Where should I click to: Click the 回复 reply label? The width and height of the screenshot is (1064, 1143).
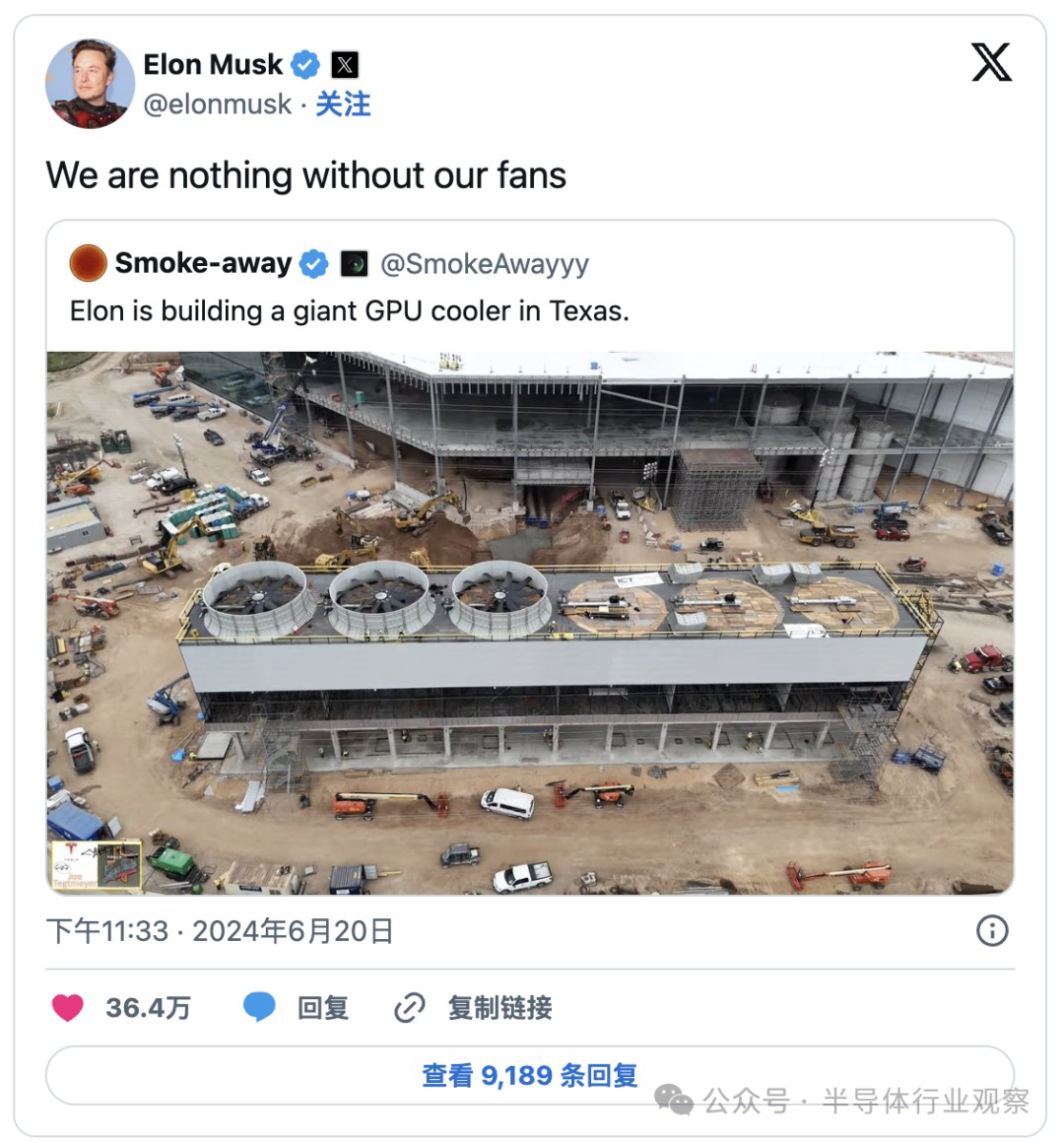click(323, 1008)
